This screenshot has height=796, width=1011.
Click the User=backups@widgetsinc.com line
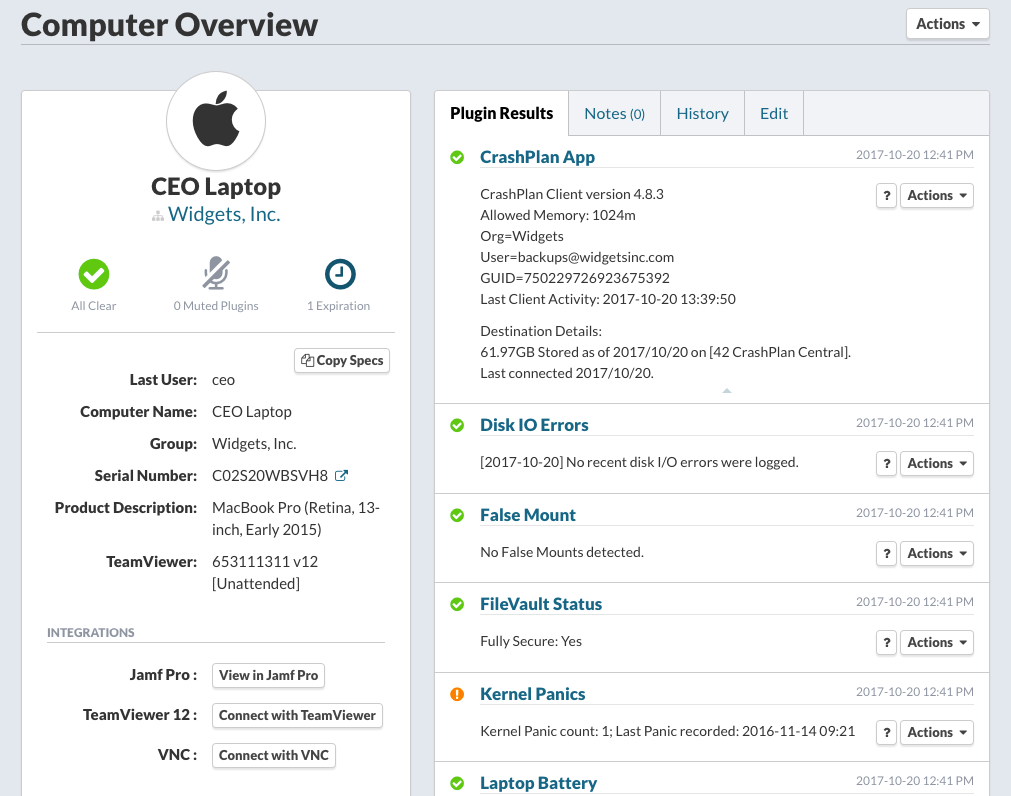click(x=577, y=257)
